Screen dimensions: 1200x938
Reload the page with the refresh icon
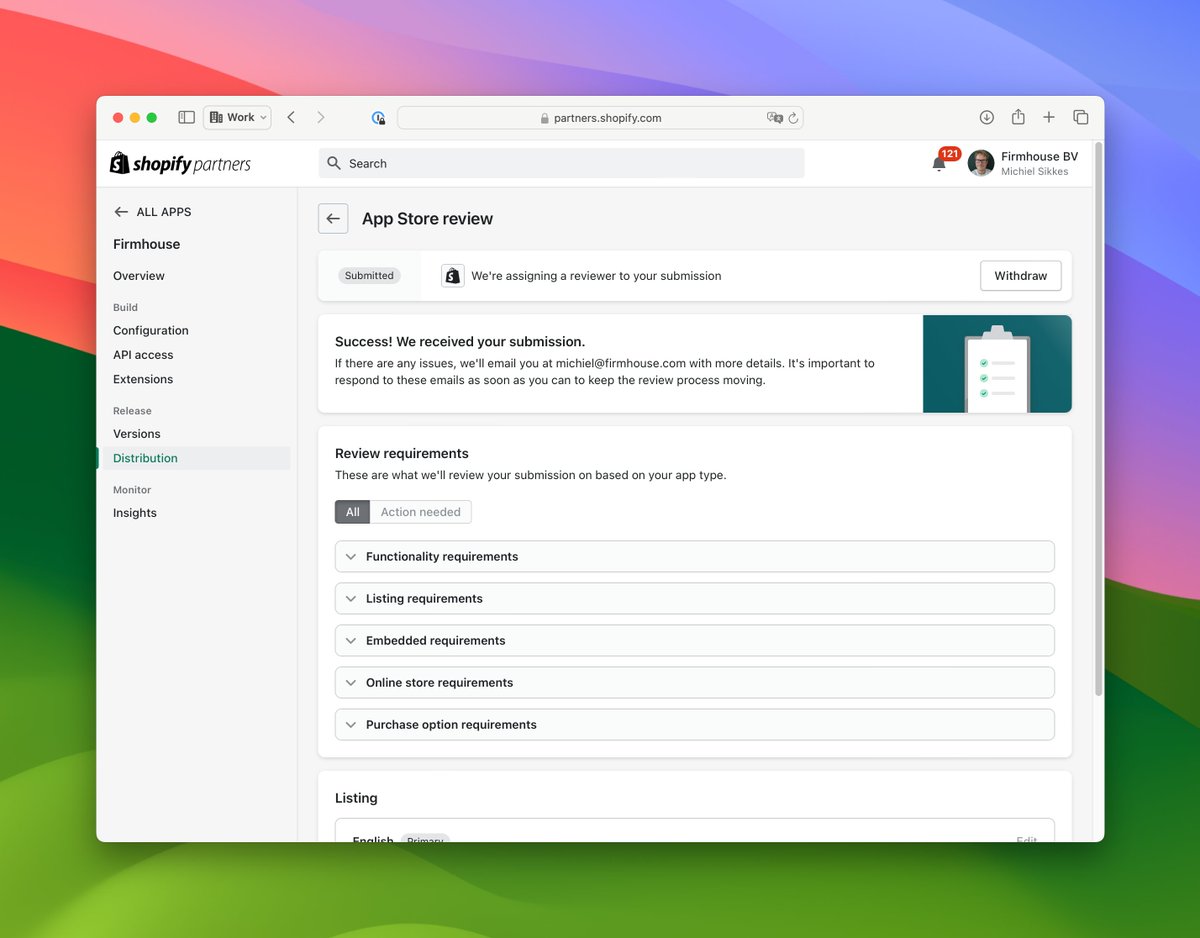point(793,118)
